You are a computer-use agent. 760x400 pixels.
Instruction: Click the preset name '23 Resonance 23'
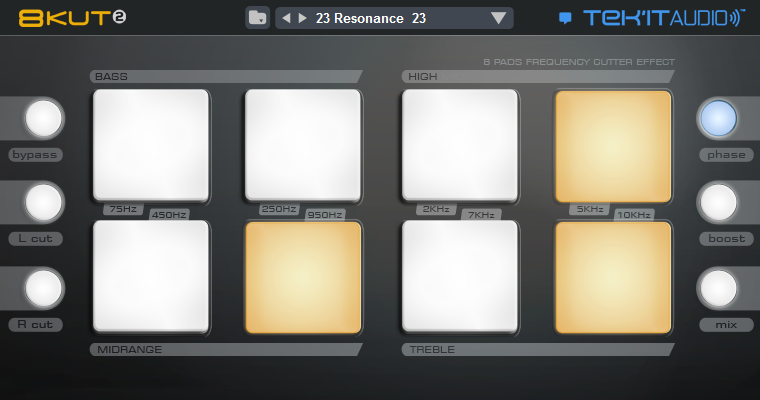(371, 18)
